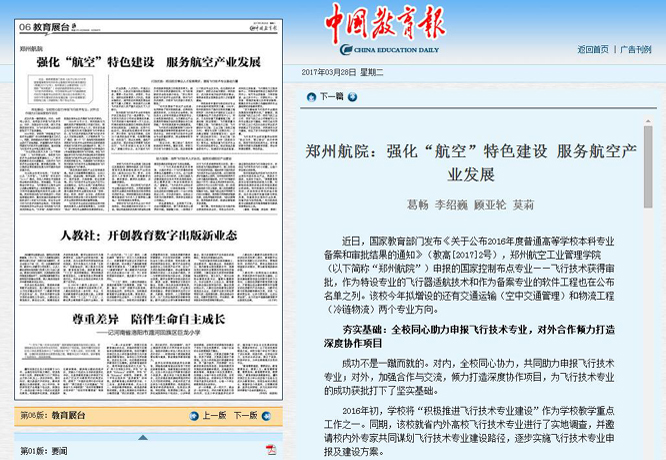Open the 下一篇 next article link

pos(331,97)
